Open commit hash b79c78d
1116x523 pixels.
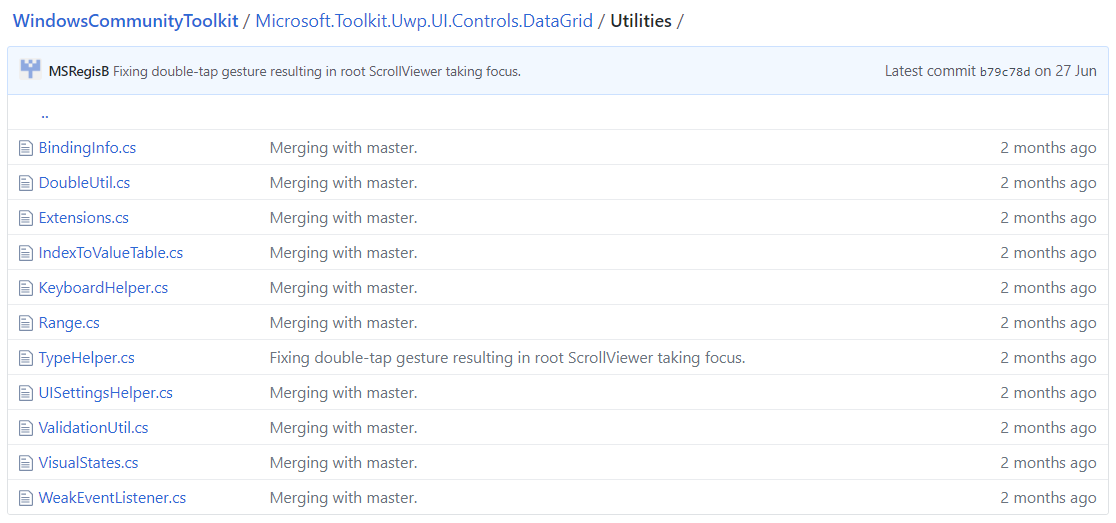point(1005,71)
